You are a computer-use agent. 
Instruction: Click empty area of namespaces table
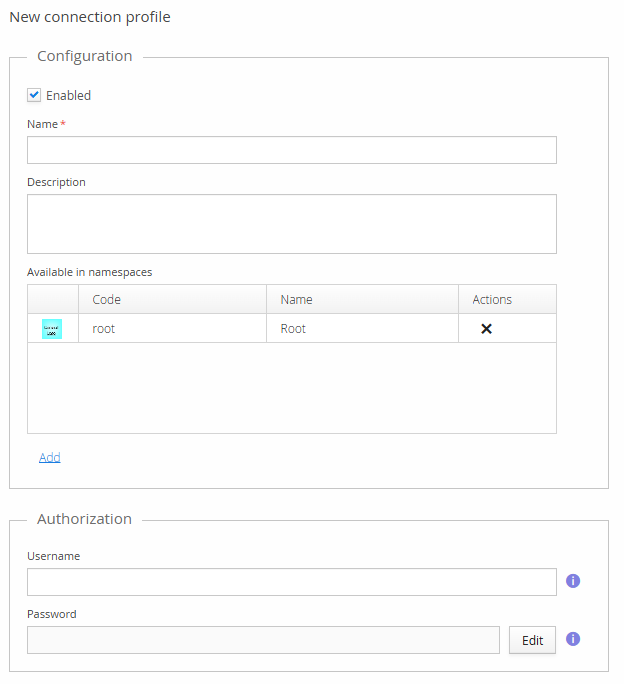(291, 388)
